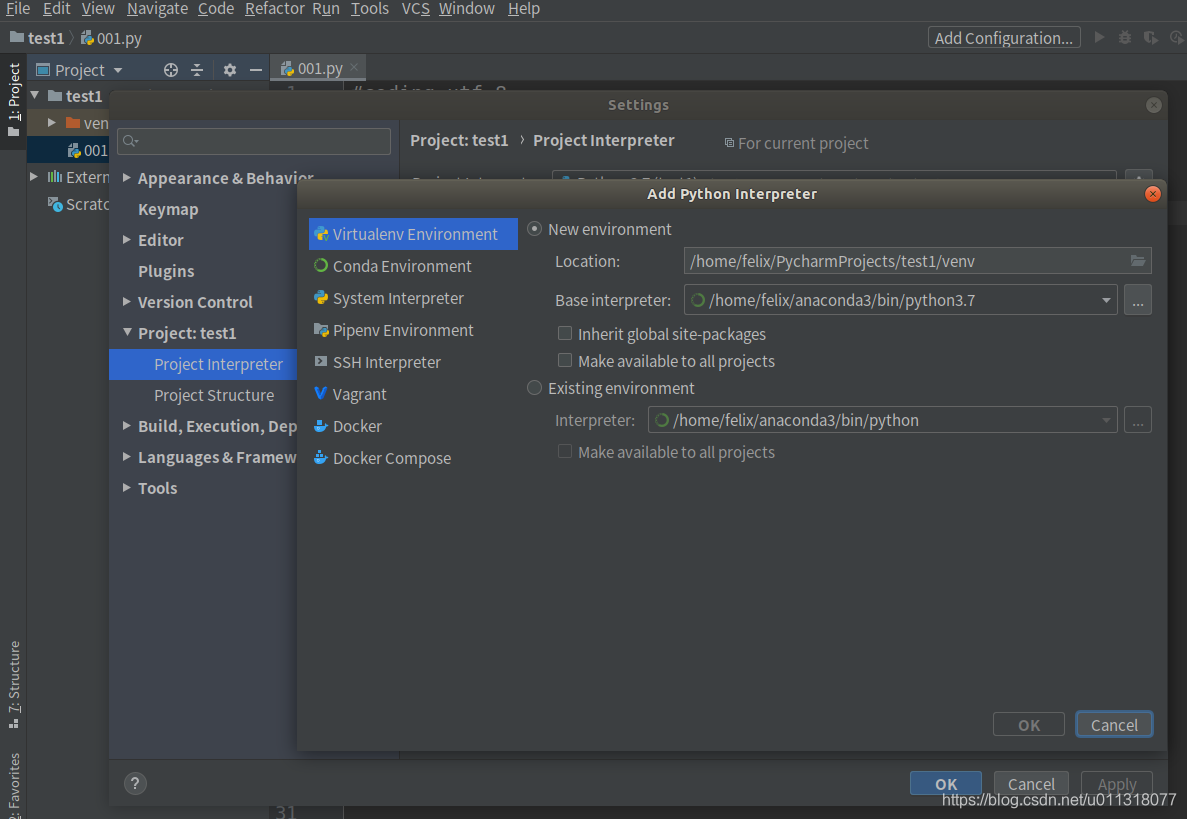The image size is (1187, 819).
Task: Open the 1: Project side tool window
Action: [14, 99]
